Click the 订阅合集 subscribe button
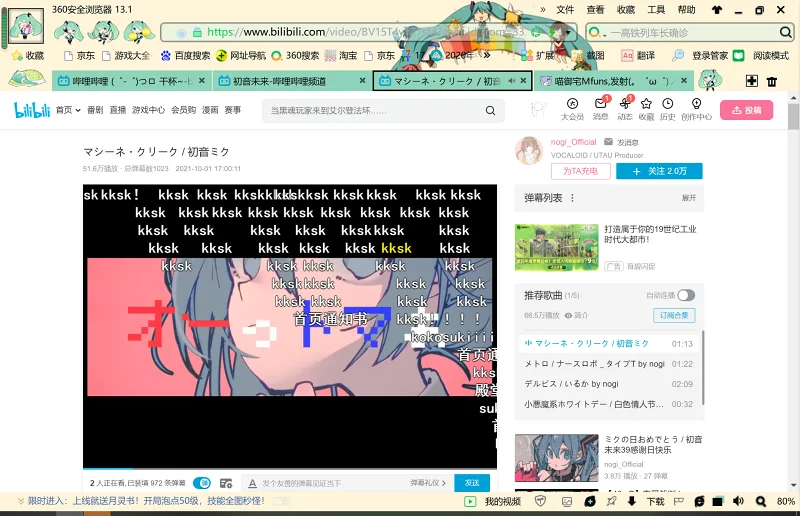The height and width of the screenshot is (516, 800). pyautogui.click(x=674, y=315)
